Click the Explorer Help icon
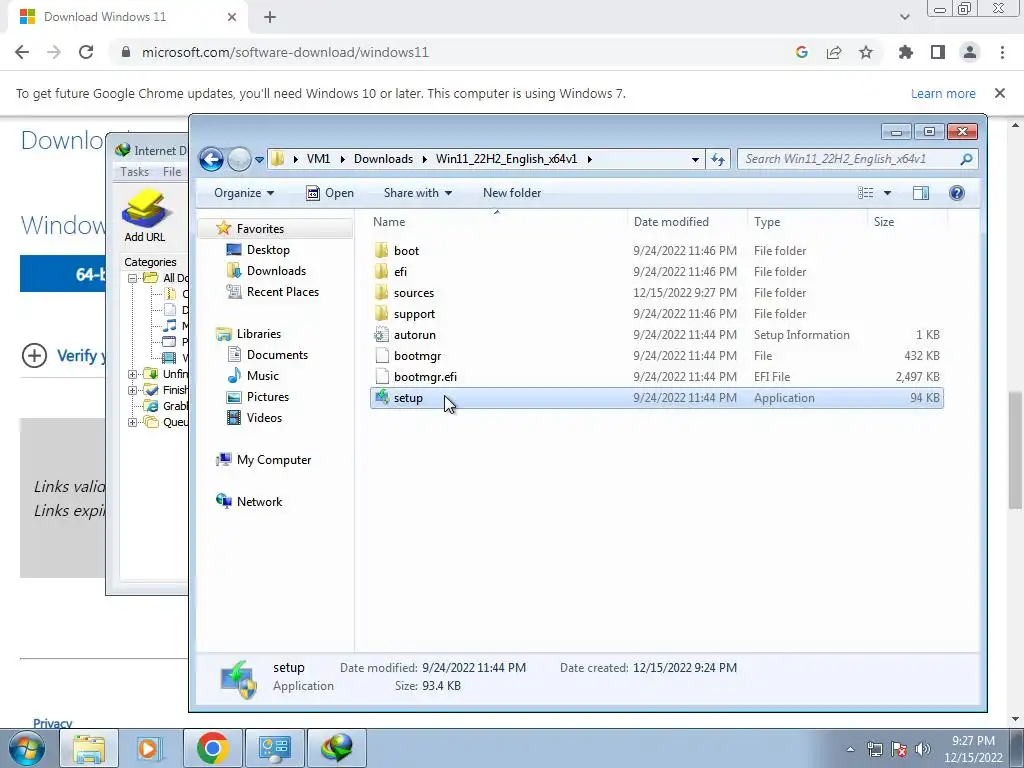1024x768 pixels. click(x=957, y=193)
